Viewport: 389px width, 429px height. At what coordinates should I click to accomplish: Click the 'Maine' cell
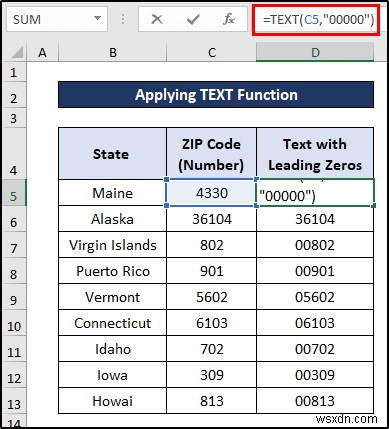(x=113, y=192)
